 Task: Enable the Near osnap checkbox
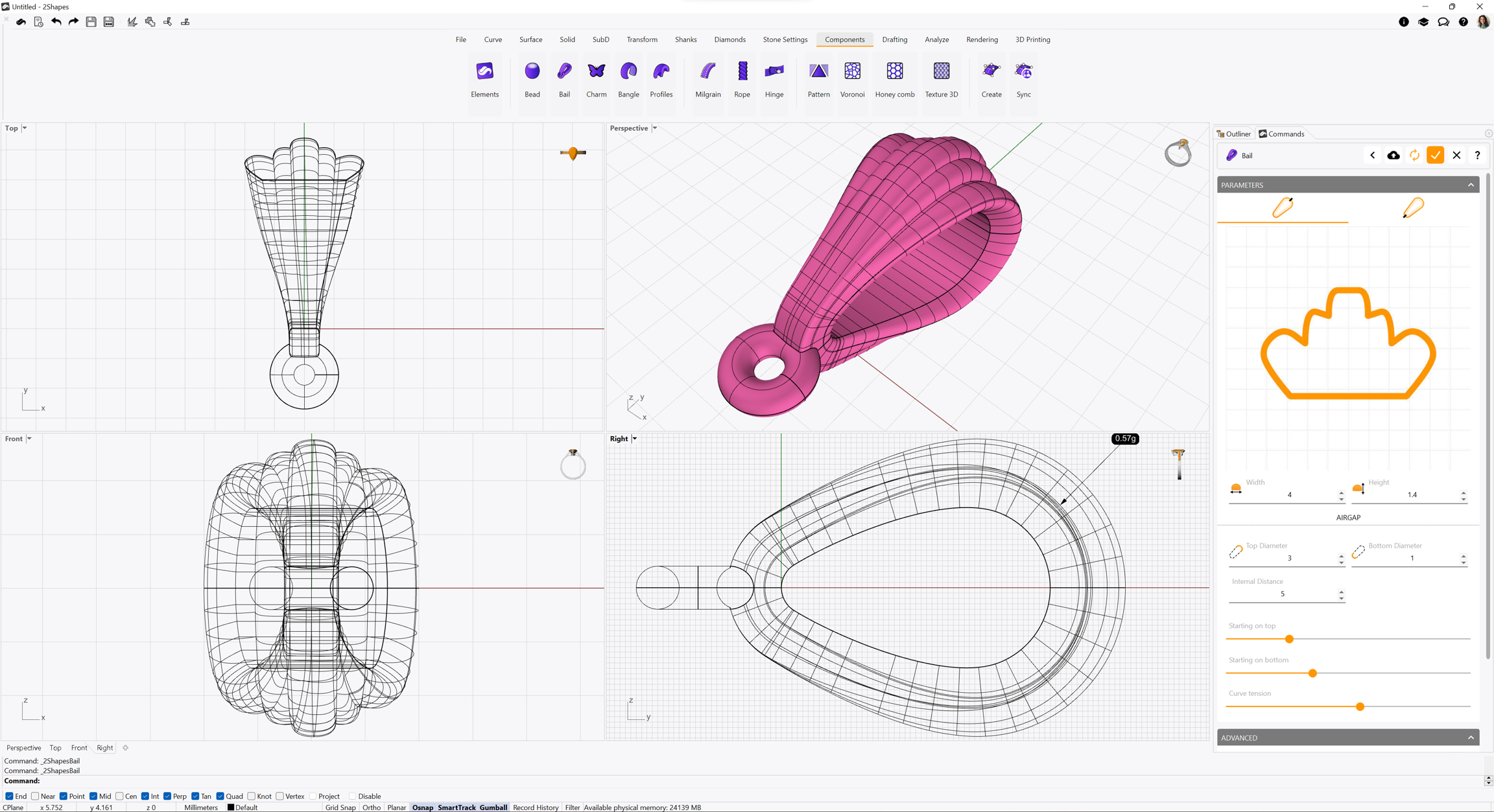[x=36, y=796]
